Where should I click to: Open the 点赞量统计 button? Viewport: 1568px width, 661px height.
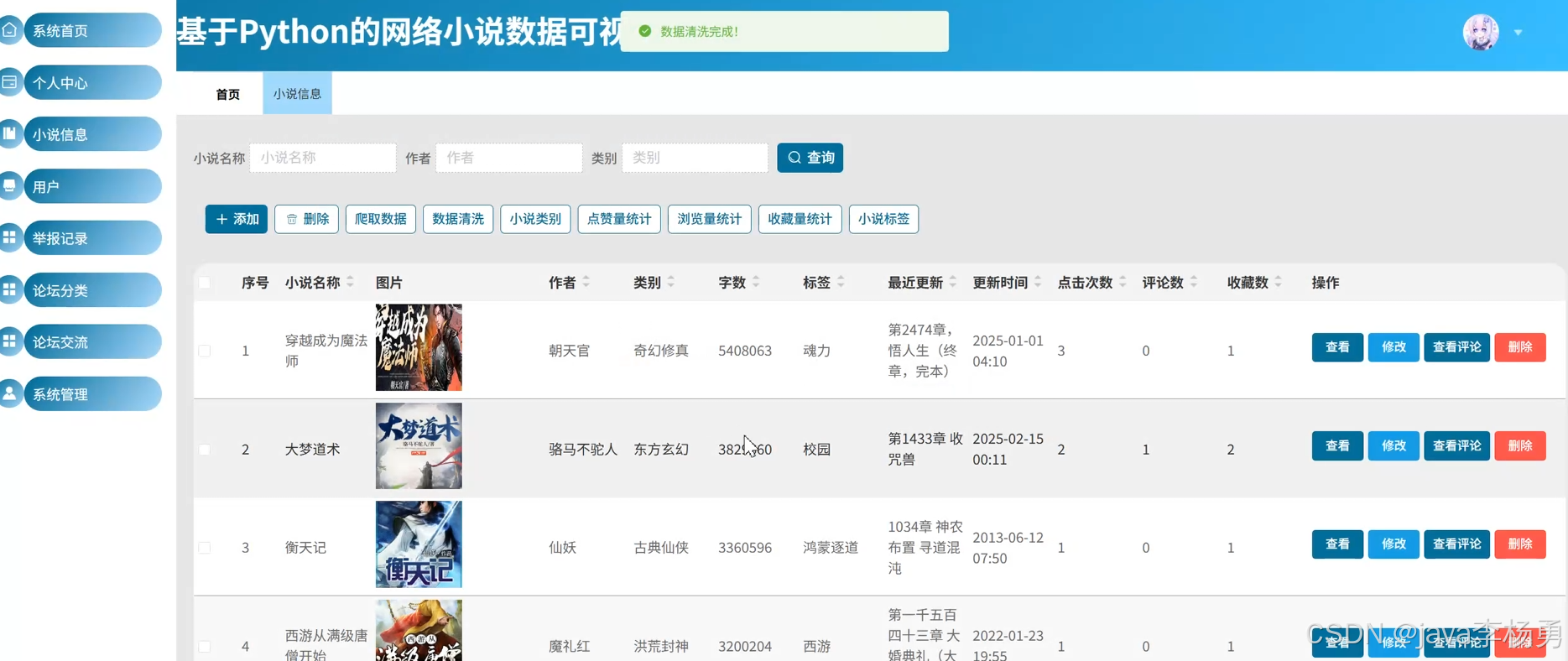[619, 219]
